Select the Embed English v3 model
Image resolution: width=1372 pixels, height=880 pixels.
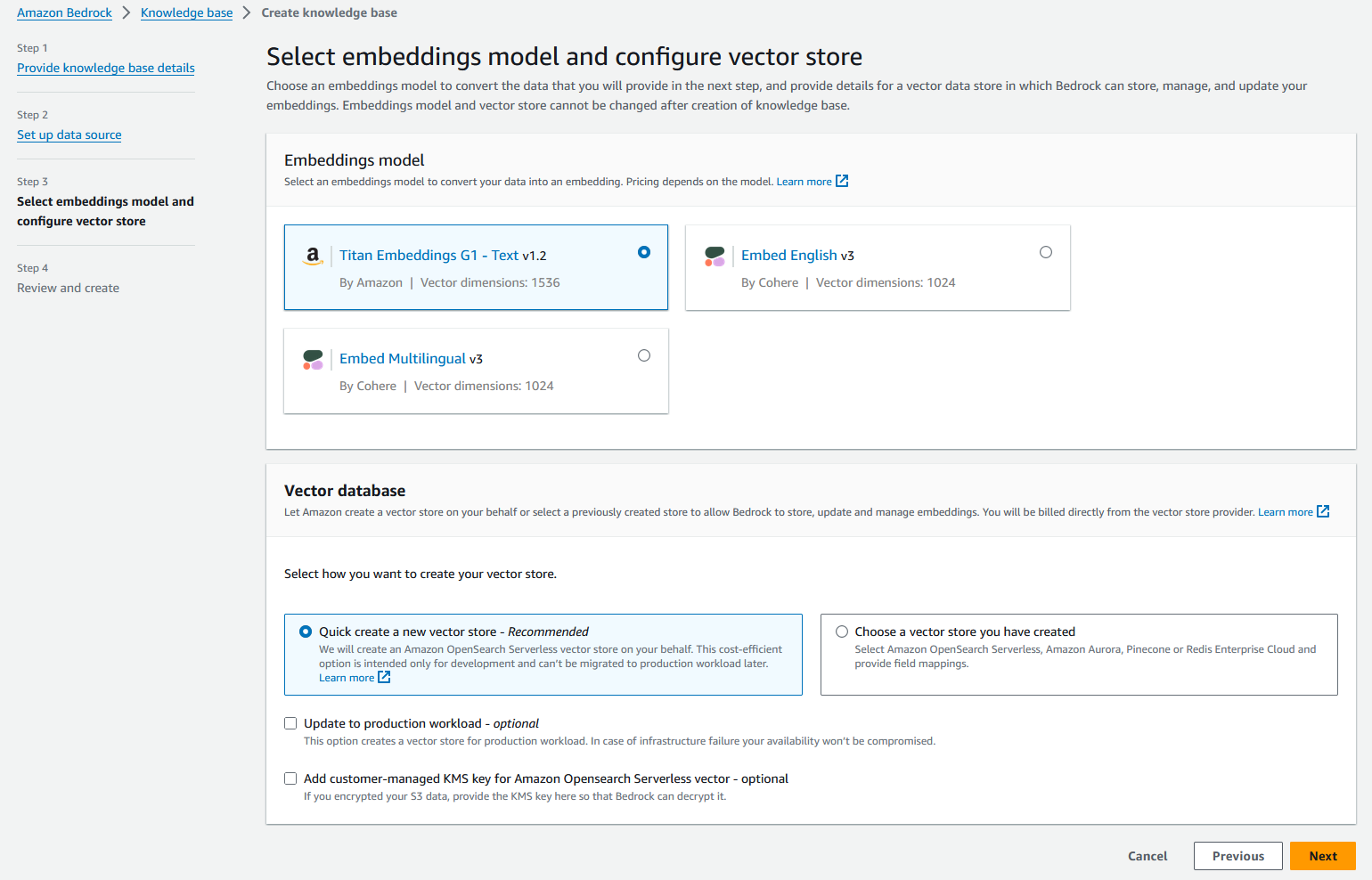pos(1046,252)
